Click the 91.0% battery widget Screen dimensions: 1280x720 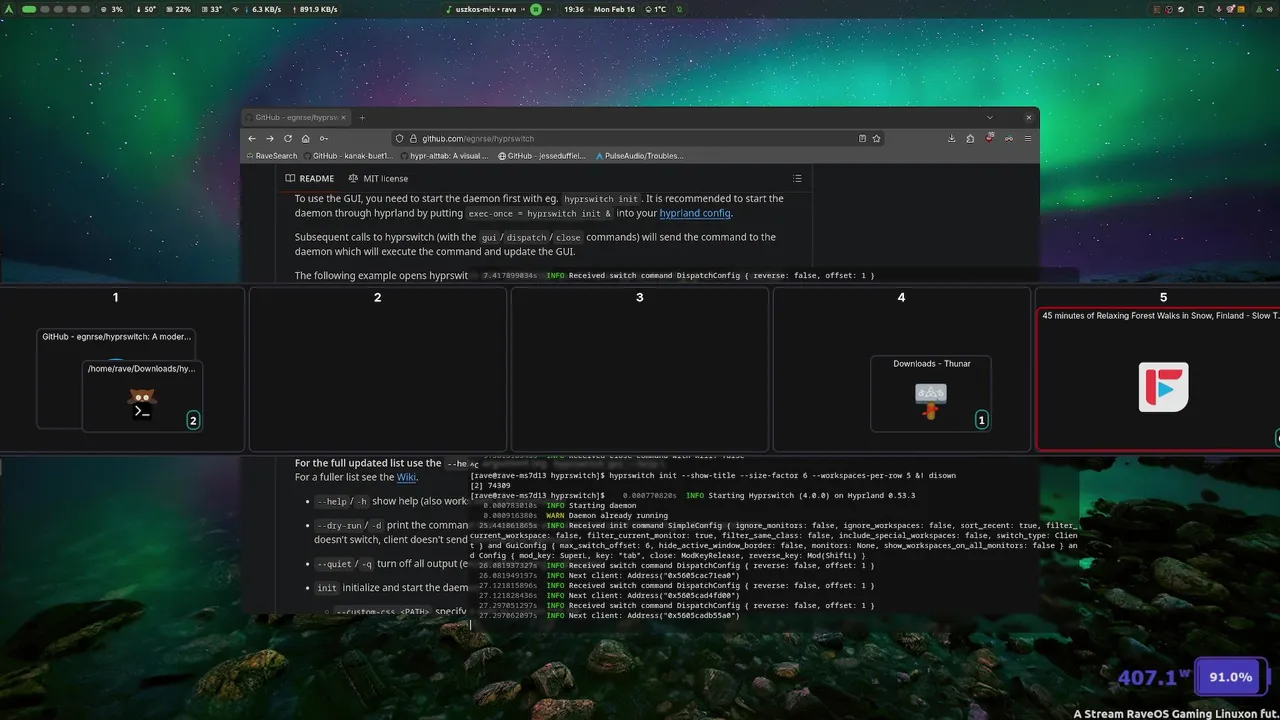(x=1231, y=677)
